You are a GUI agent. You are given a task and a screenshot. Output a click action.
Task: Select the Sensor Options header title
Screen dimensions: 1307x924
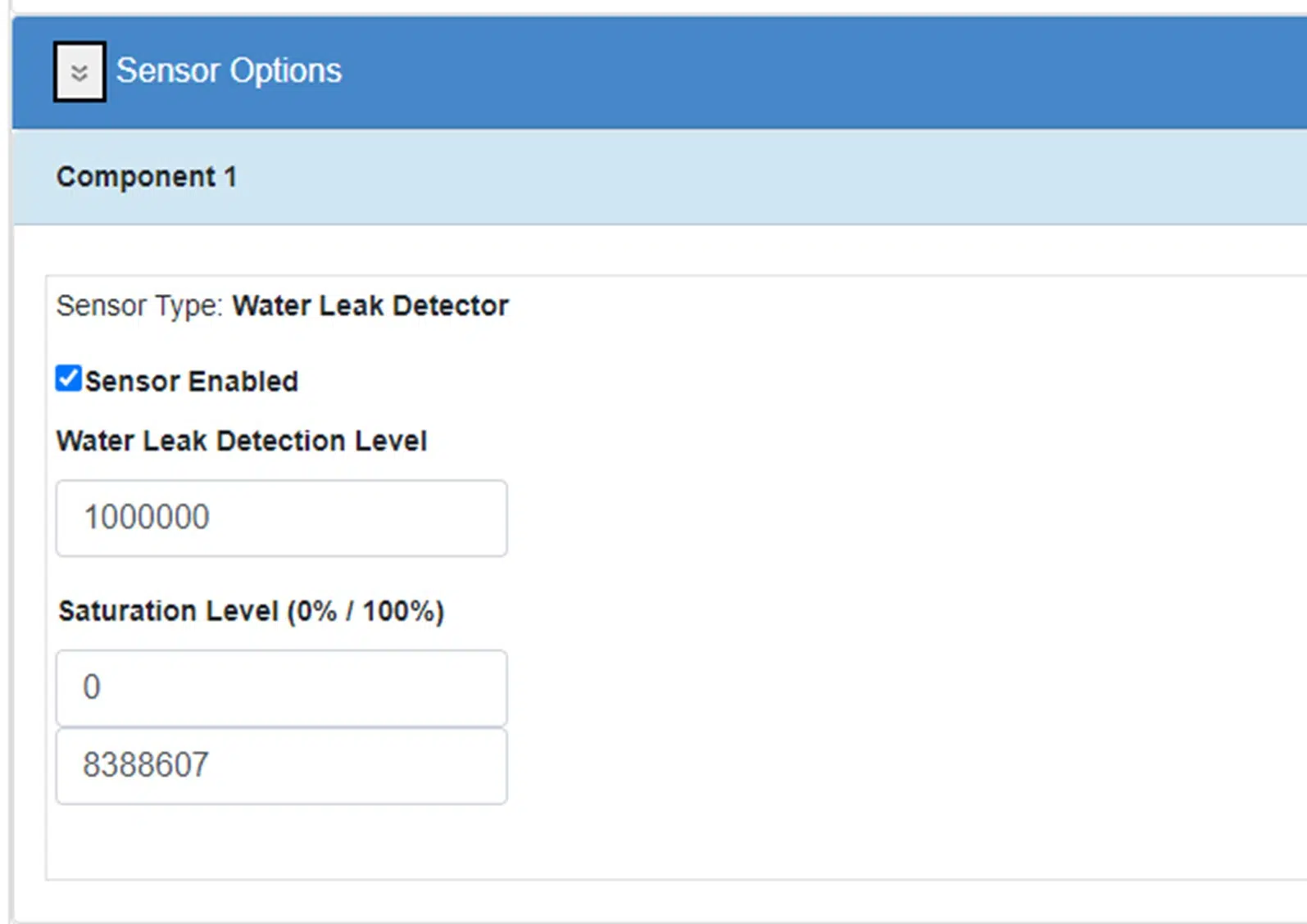point(229,70)
